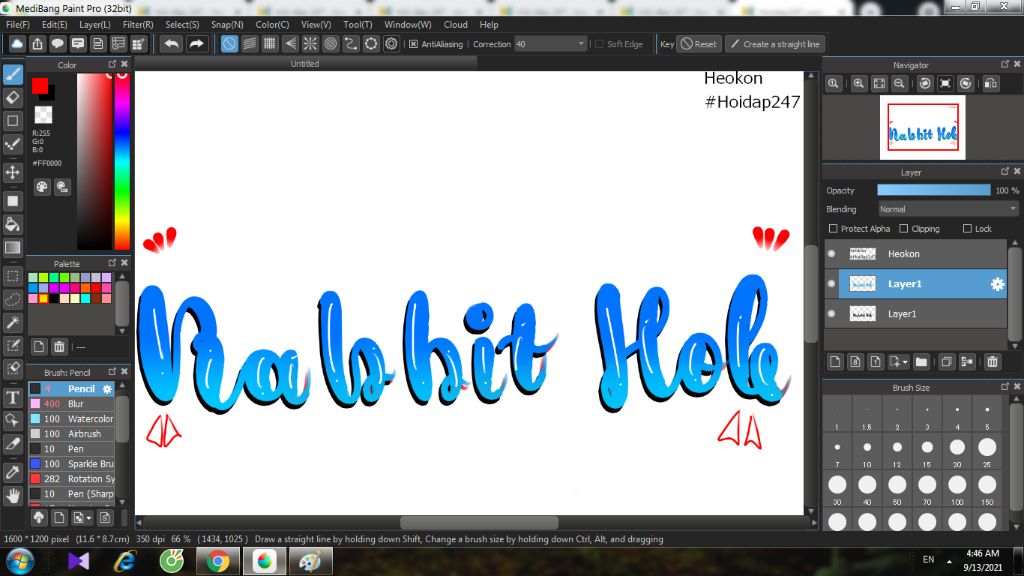
Task: Select the Airbrush brush
Action: (x=72, y=434)
